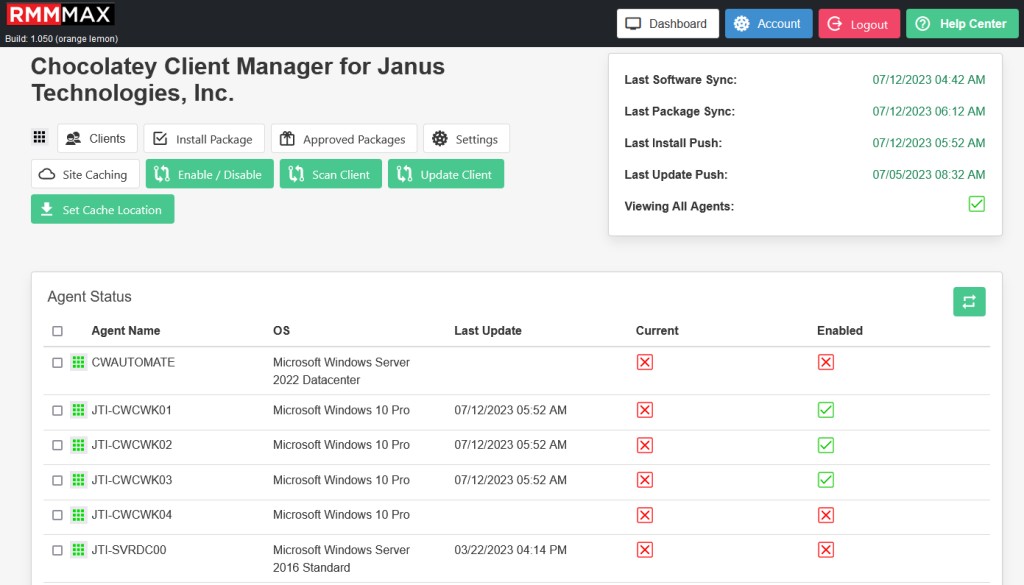Click the Update Client button

446,173
